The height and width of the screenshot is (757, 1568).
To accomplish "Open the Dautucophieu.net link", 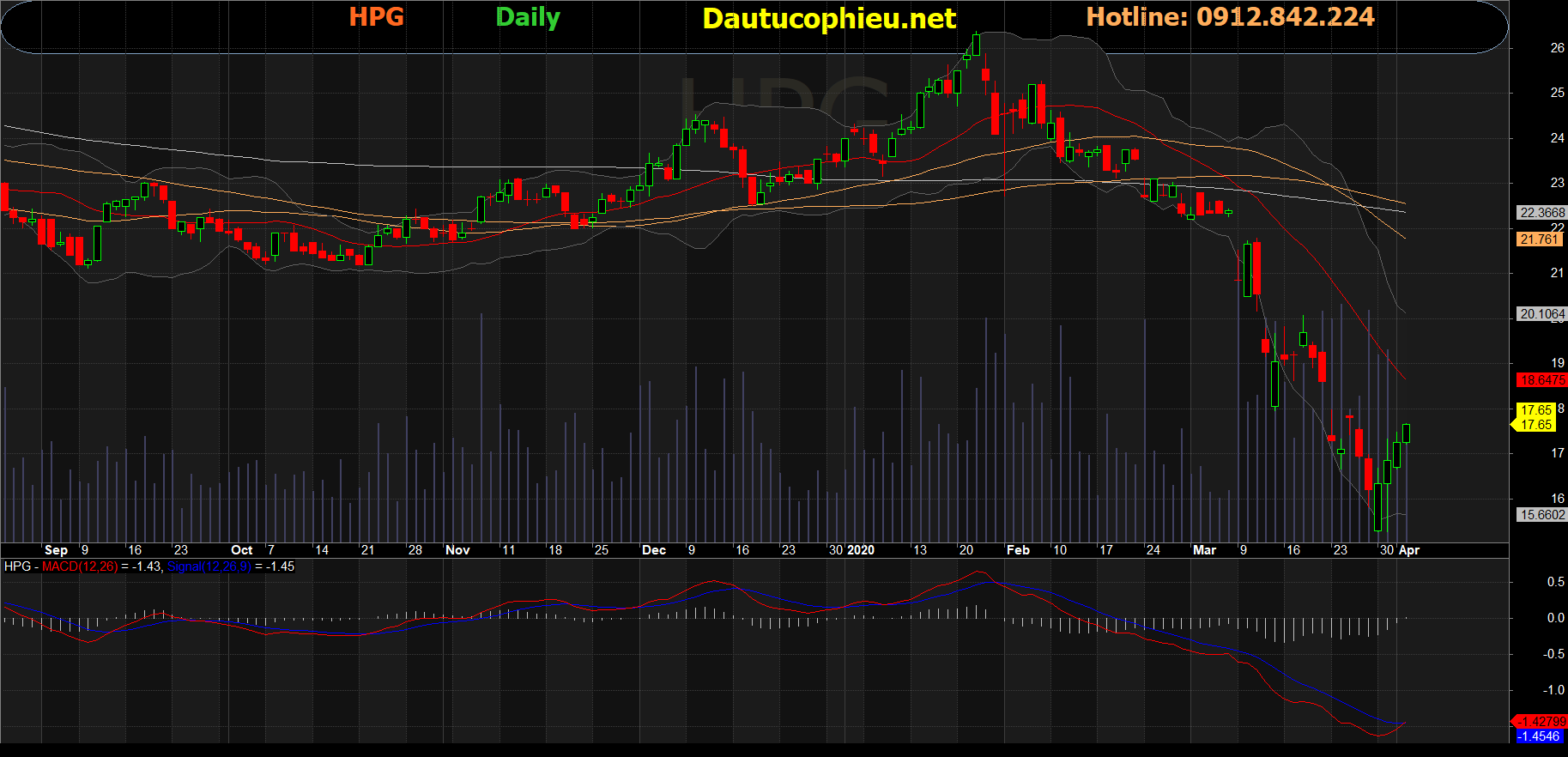I will click(x=828, y=19).
